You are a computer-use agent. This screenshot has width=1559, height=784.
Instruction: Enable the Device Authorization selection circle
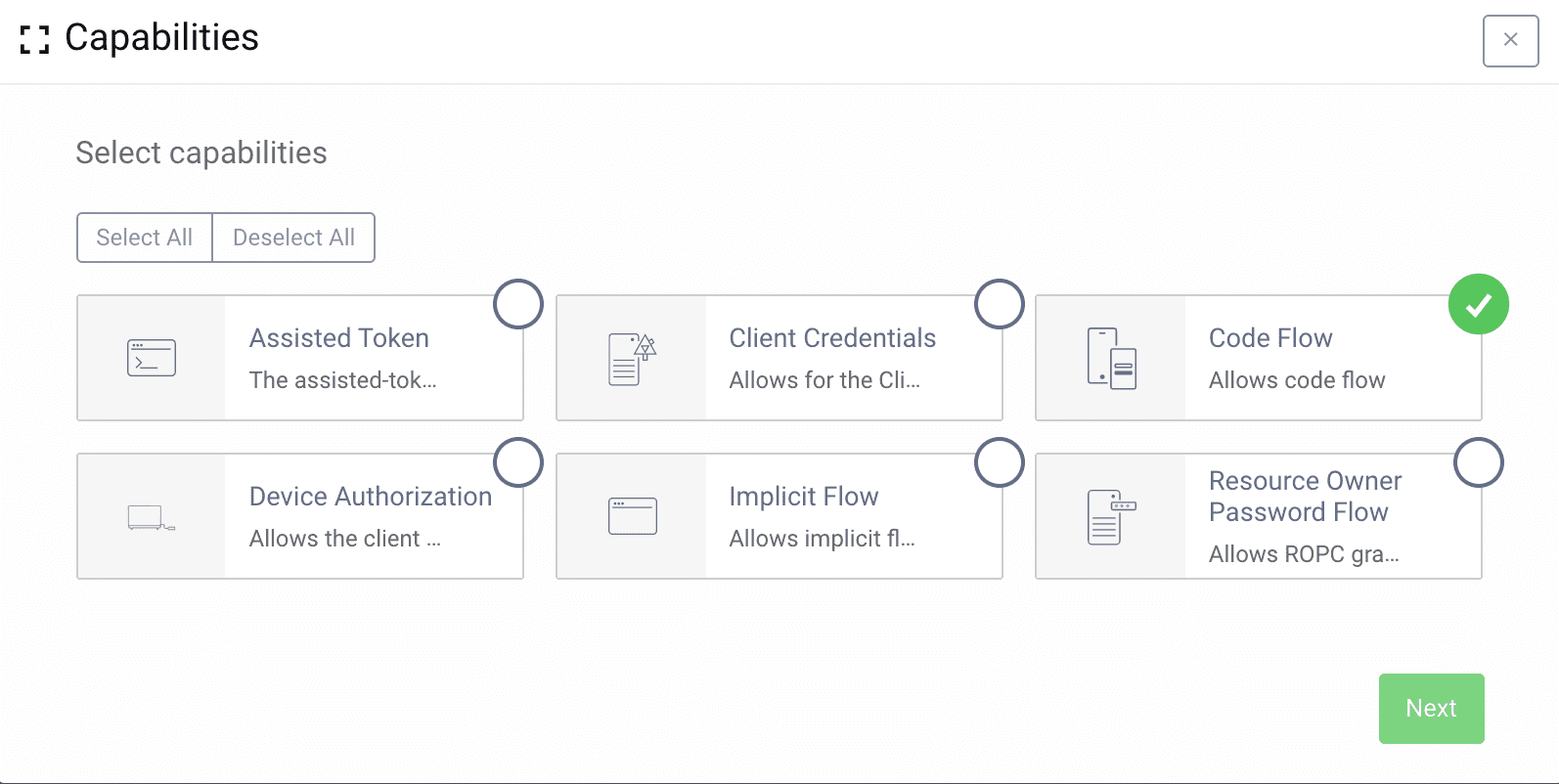click(x=518, y=462)
